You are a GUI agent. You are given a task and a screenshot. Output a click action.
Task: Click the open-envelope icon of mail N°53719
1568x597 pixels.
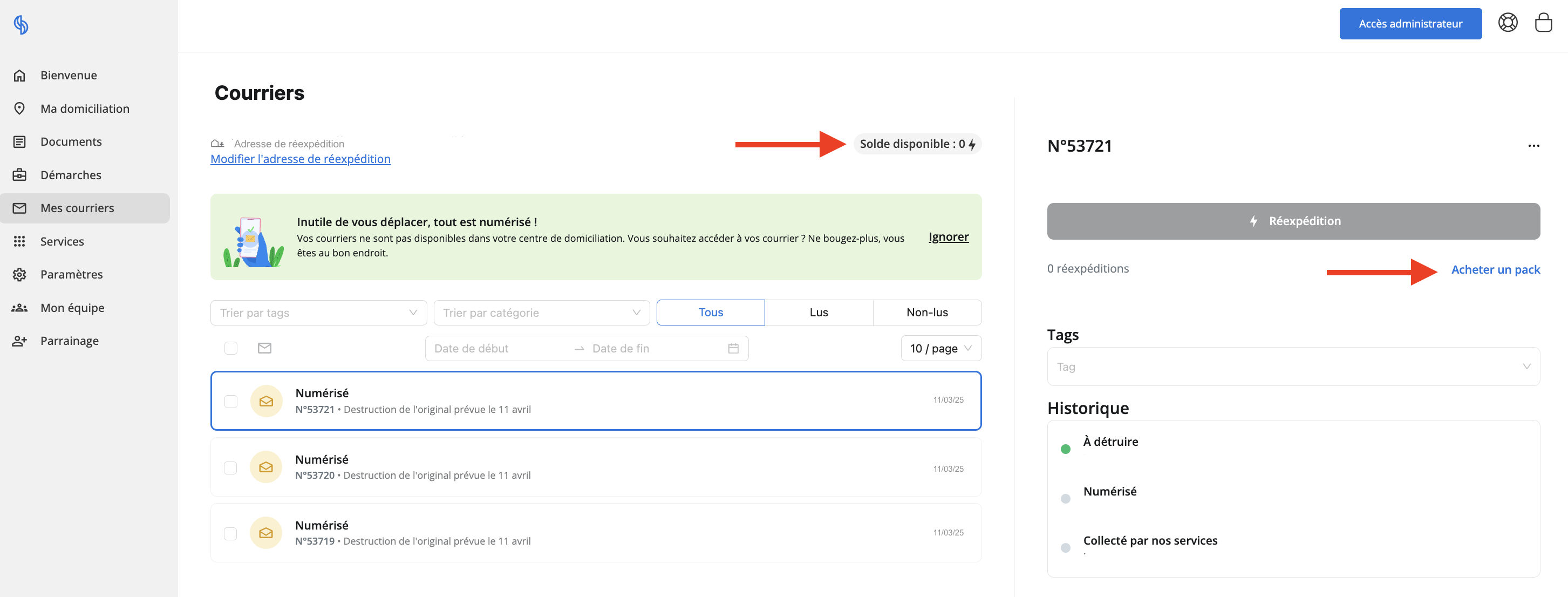click(266, 533)
